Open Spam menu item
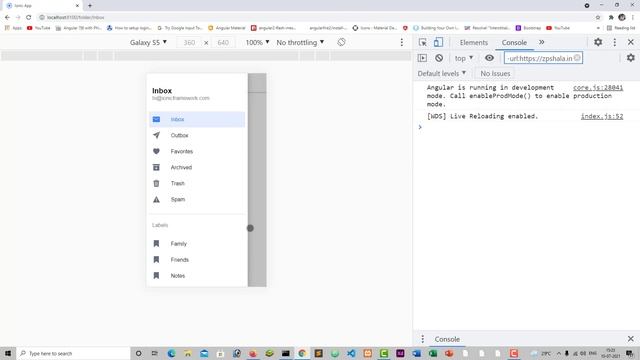The width and height of the screenshot is (640, 360). (197, 199)
